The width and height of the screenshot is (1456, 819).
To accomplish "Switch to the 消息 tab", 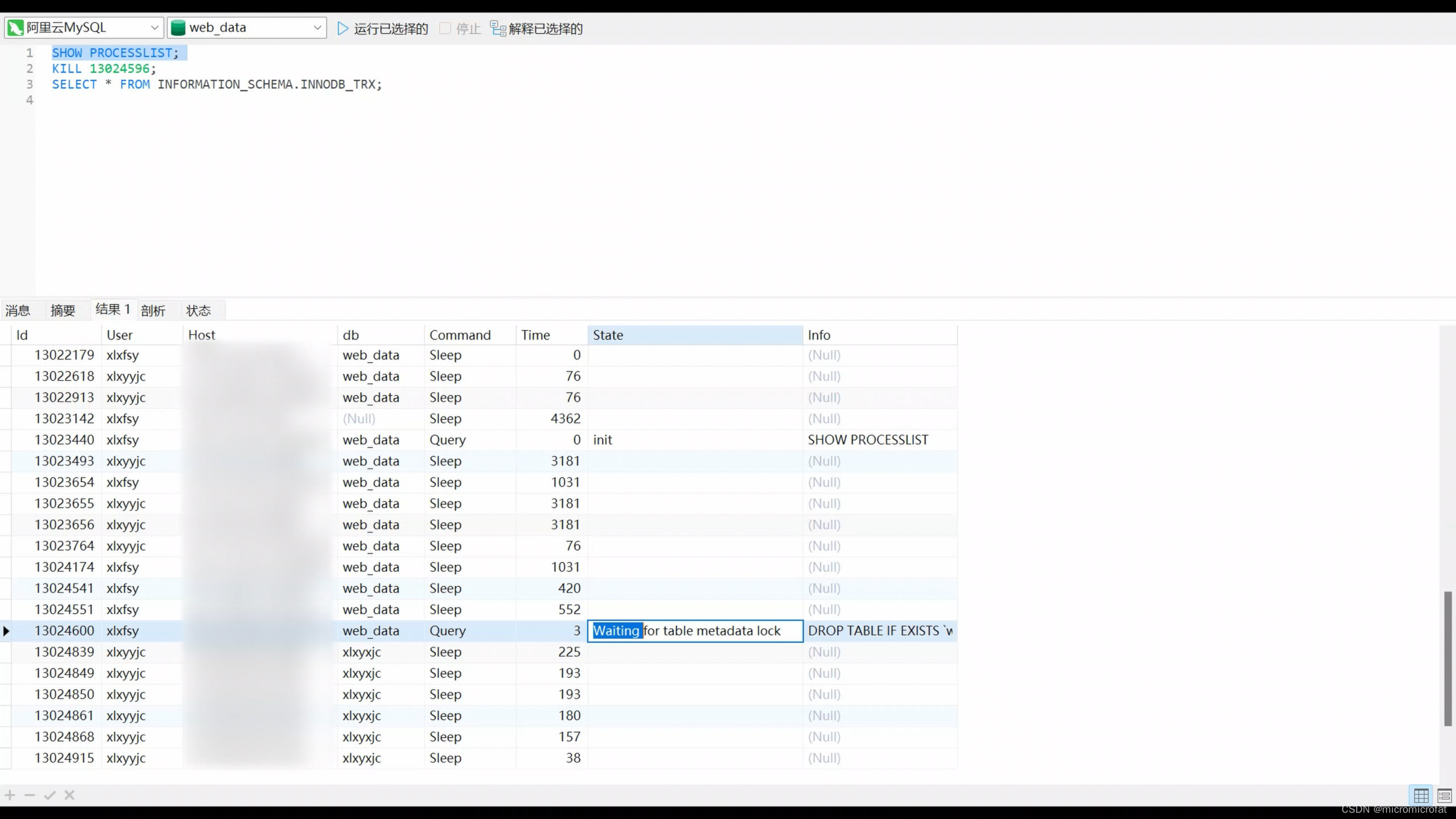I will pyautogui.click(x=18, y=311).
